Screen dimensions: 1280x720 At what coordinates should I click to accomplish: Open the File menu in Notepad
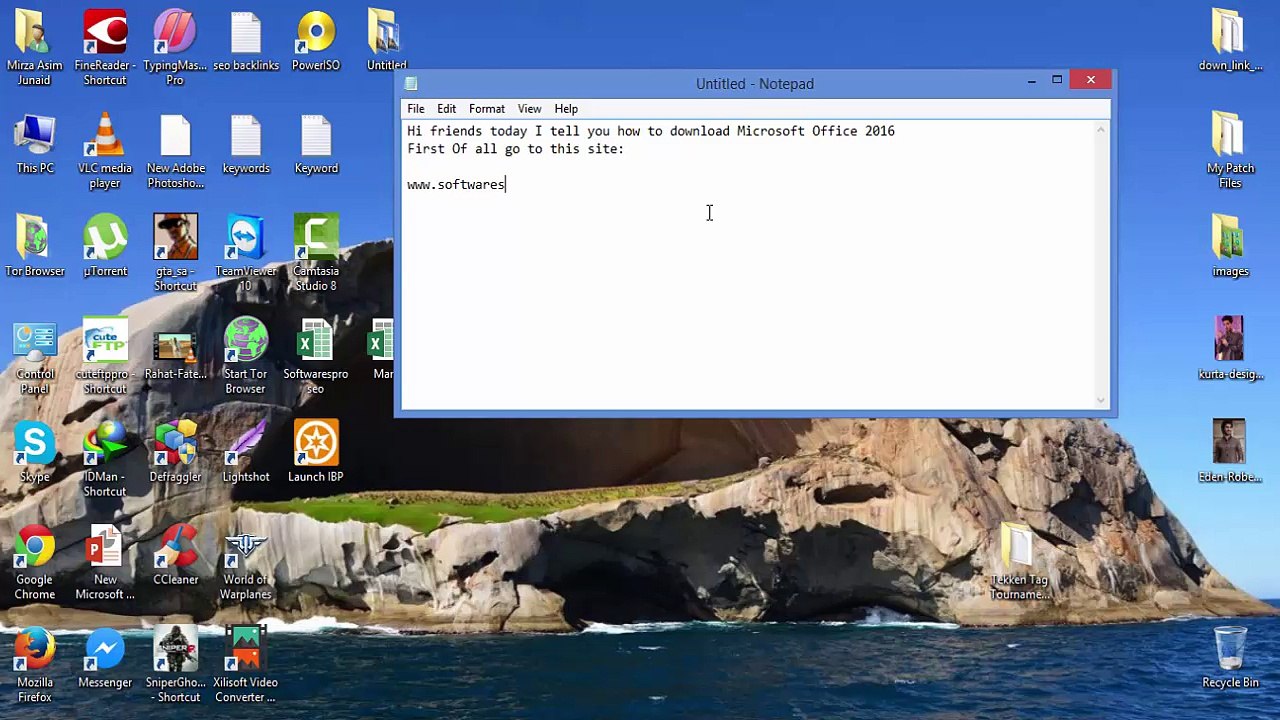pyautogui.click(x=416, y=109)
